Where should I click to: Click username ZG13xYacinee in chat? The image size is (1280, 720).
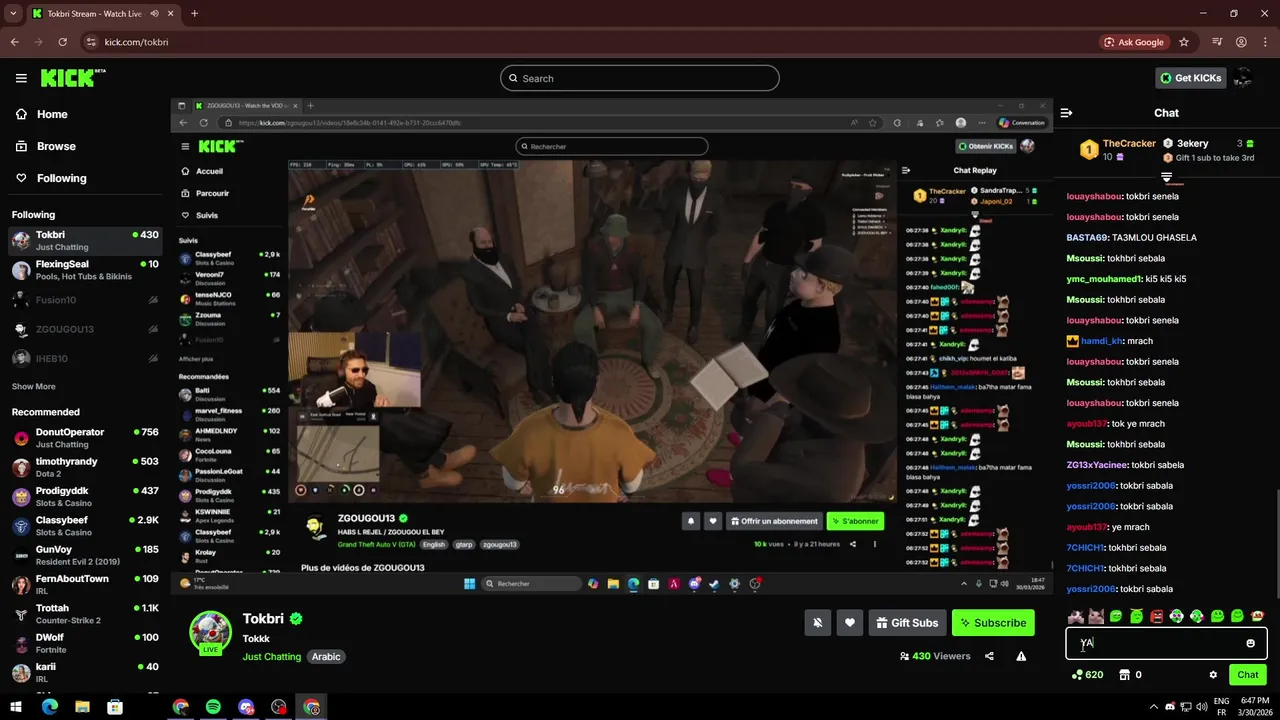1097,465
